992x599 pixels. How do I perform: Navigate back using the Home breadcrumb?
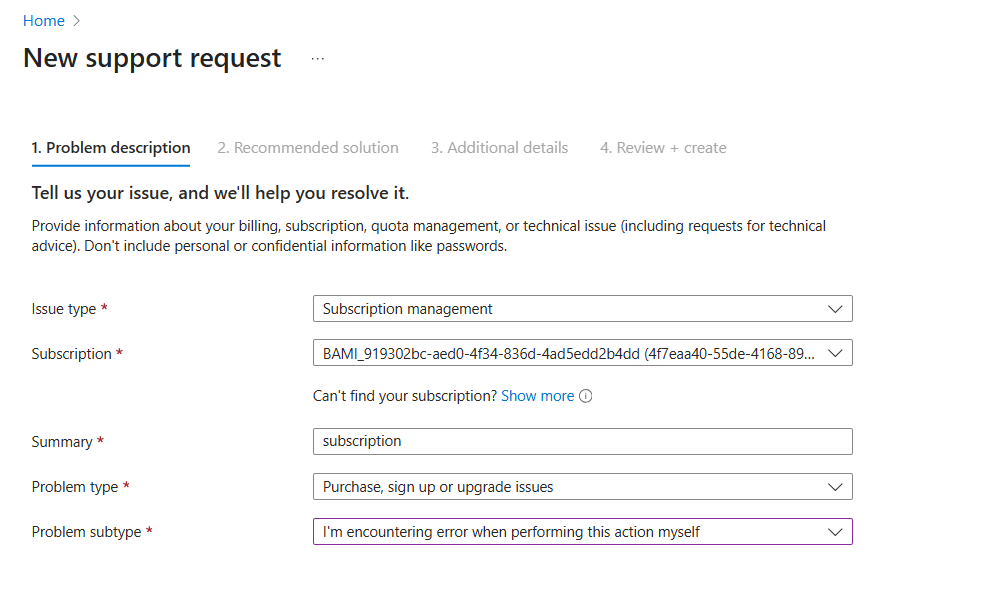(x=43, y=20)
